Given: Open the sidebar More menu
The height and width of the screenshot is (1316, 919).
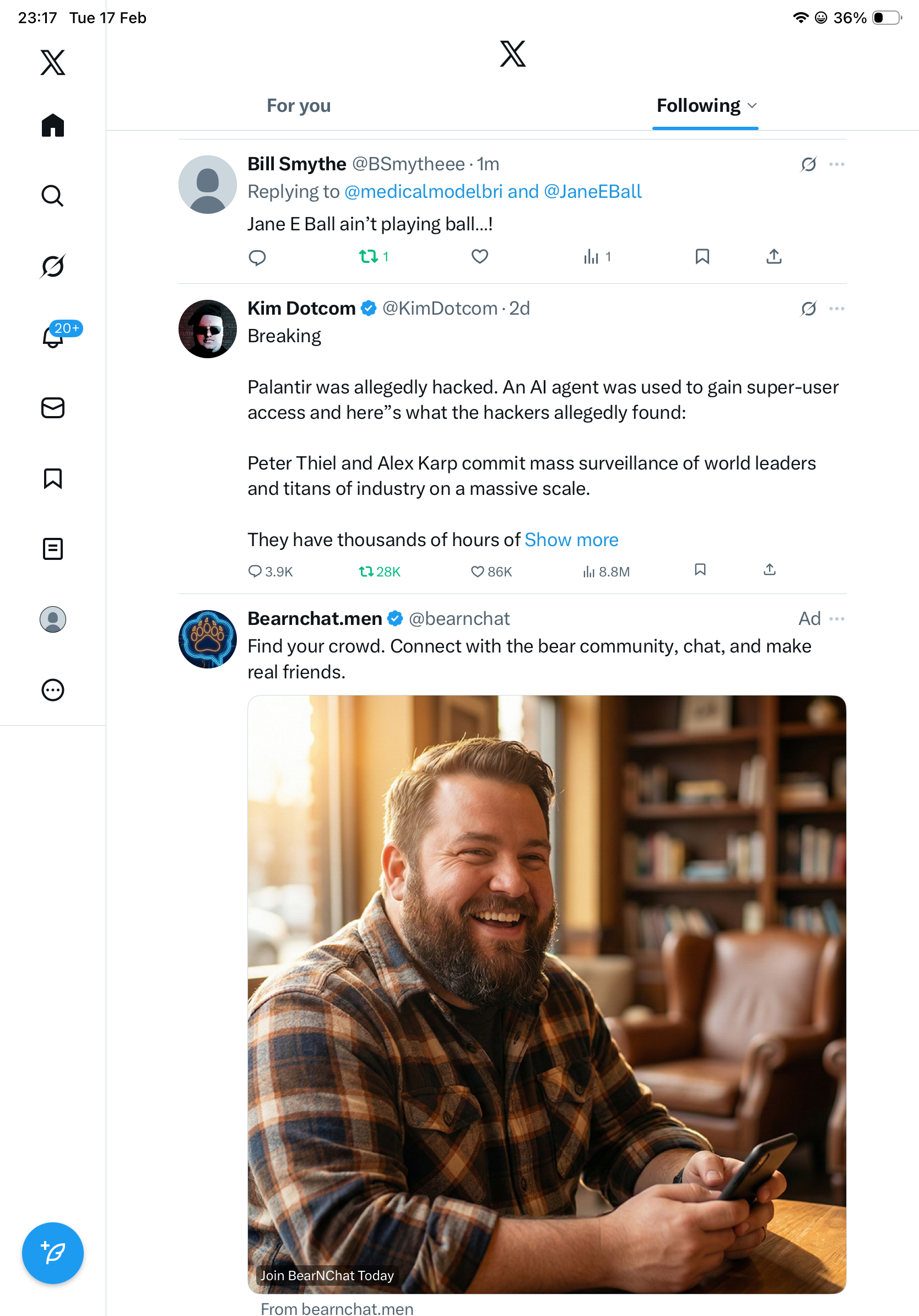Looking at the screenshot, I should pyautogui.click(x=52, y=690).
